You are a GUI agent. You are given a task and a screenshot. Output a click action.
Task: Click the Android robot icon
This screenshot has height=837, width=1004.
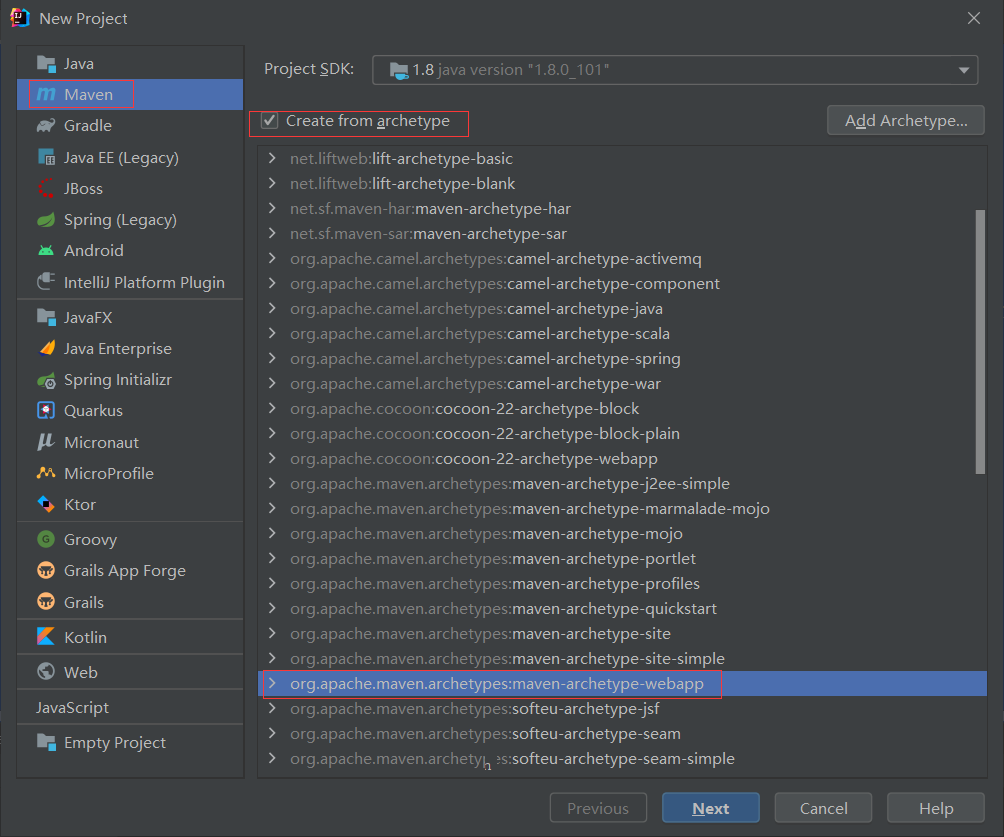click(x=46, y=250)
